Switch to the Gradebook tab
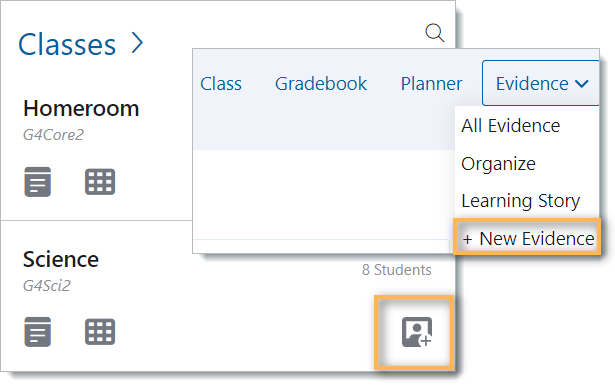Image resolution: width=615 pixels, height=387 pixels. click(x=321, y=84)
